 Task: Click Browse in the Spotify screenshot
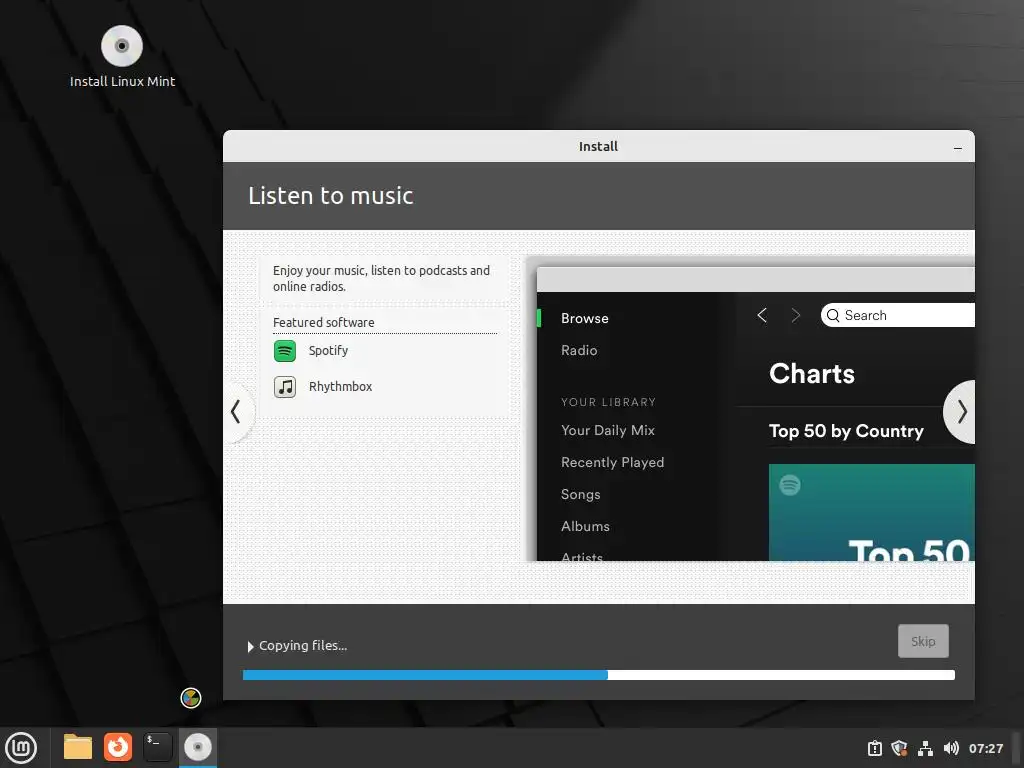tap(584, 319)
